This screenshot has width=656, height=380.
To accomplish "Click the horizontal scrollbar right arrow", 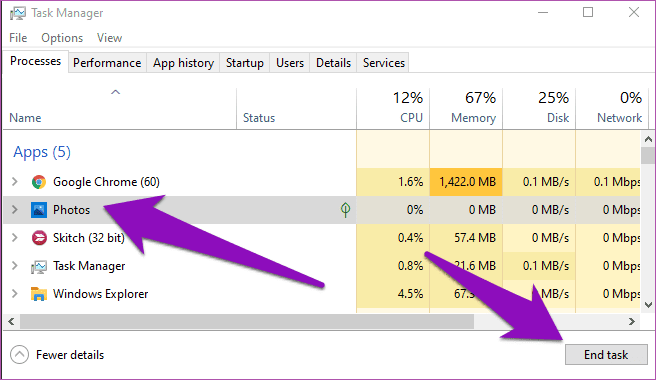I will [632, 321].
